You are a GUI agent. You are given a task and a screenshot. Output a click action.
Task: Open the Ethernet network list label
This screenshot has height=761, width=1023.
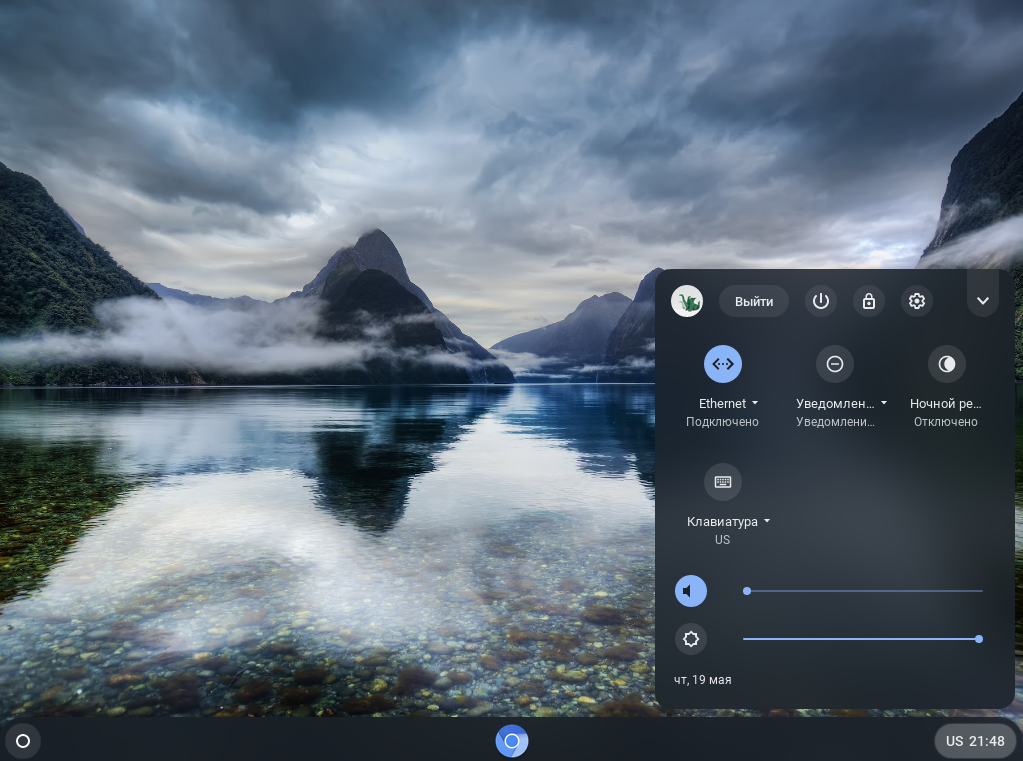pos(728,403)
